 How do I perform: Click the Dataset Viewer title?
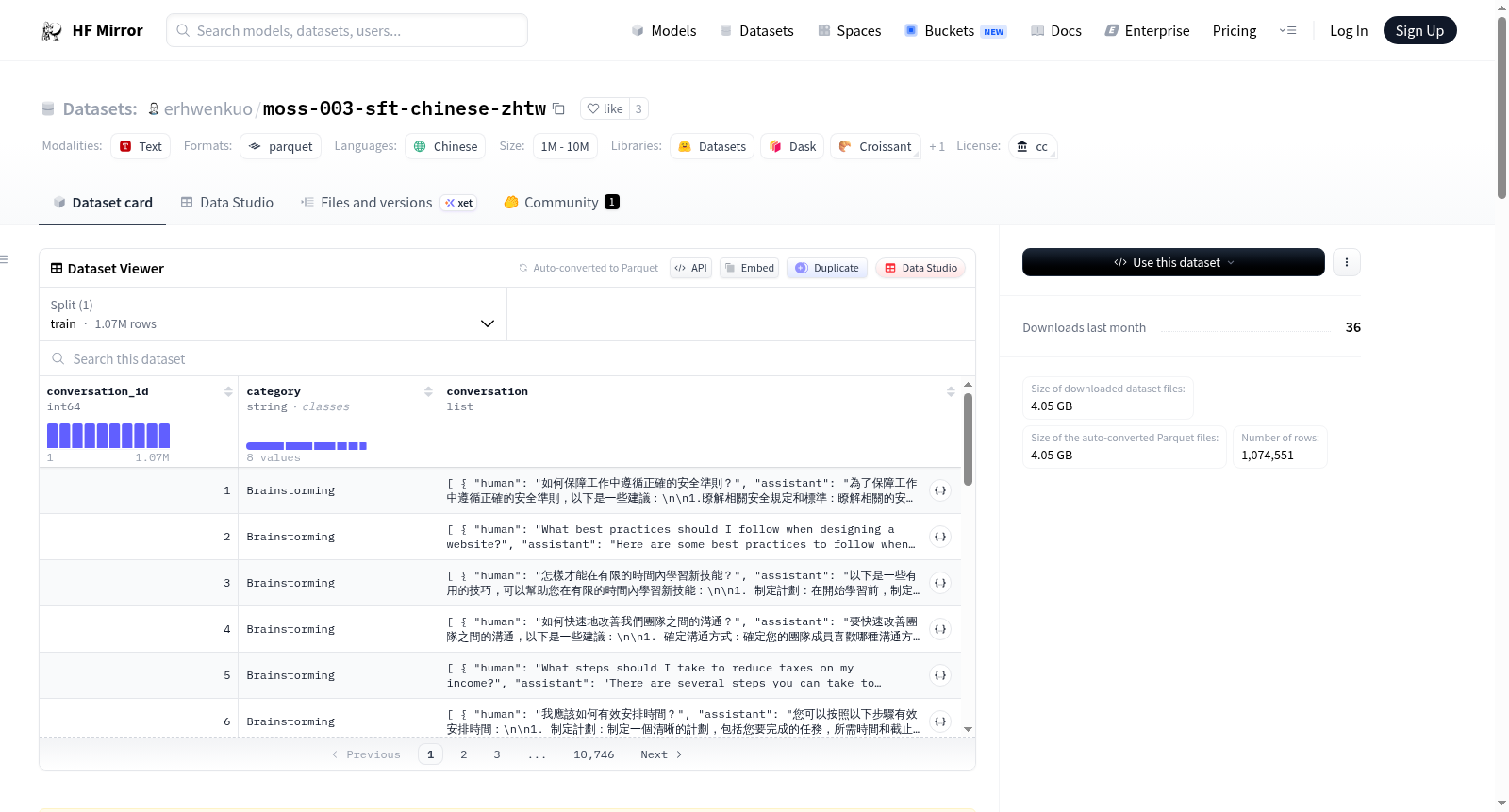pyautogui.click(x=115, y=269)
